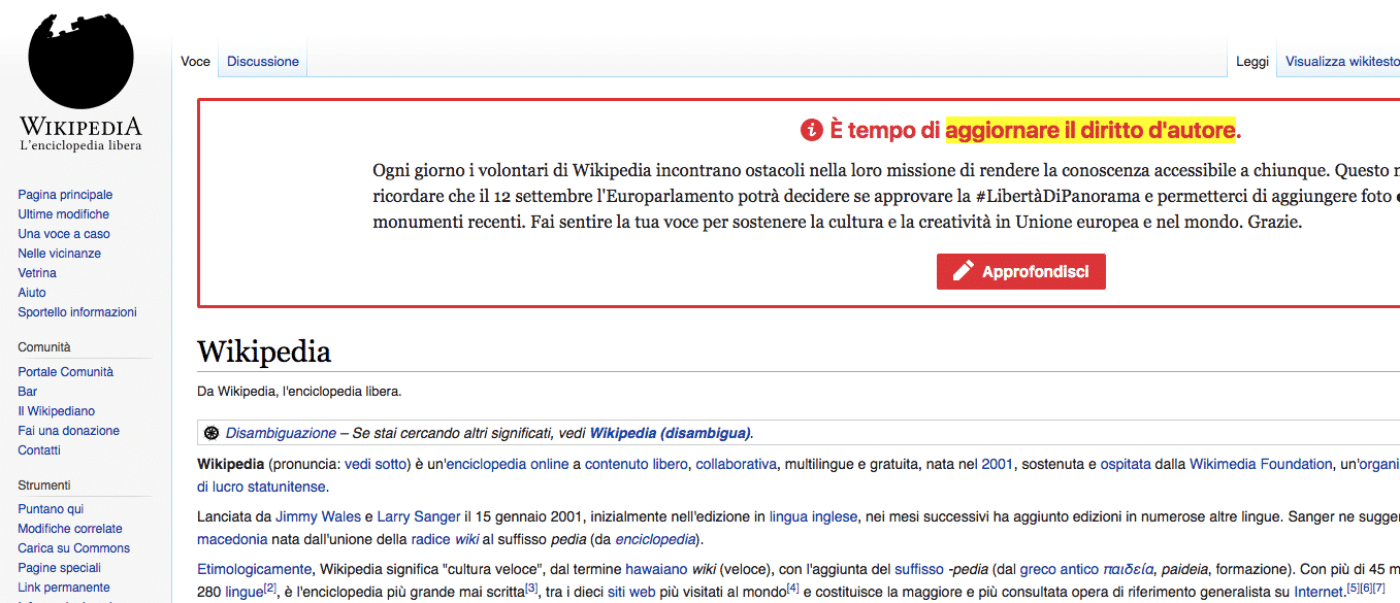Open the Visualizza wikitesto tab
Image resolution: width=1400 pixels, height=603 pixels.
point(1341,62)
